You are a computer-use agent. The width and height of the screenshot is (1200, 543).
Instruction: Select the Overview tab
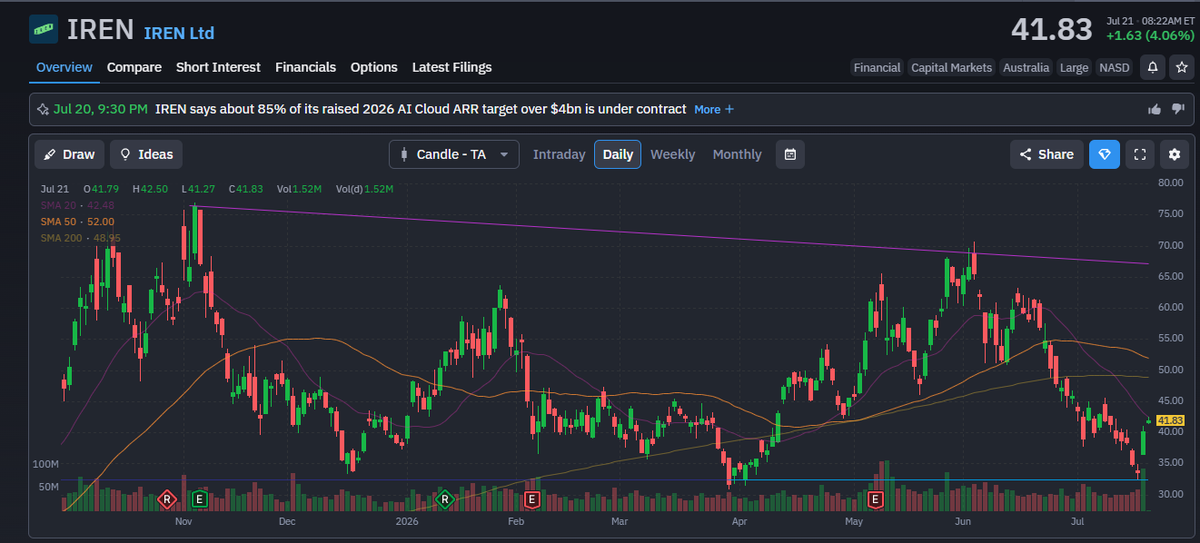click(64, 67)
